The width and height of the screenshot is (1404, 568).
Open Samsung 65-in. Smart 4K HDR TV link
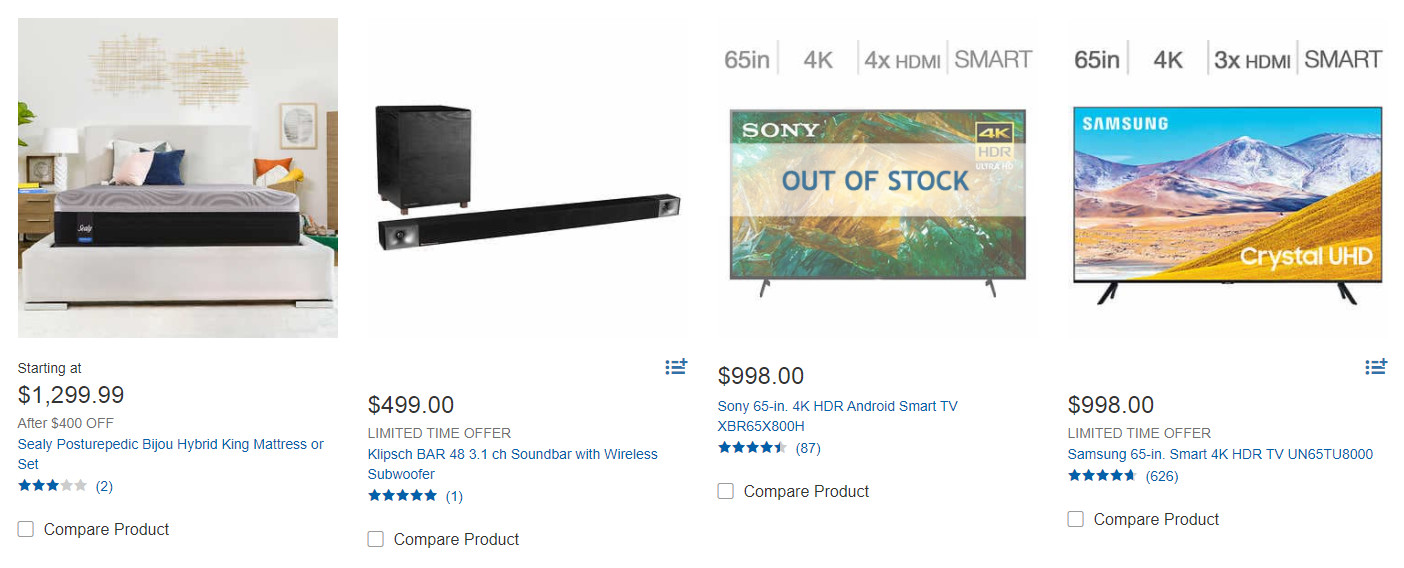(x=1220, y=454)
